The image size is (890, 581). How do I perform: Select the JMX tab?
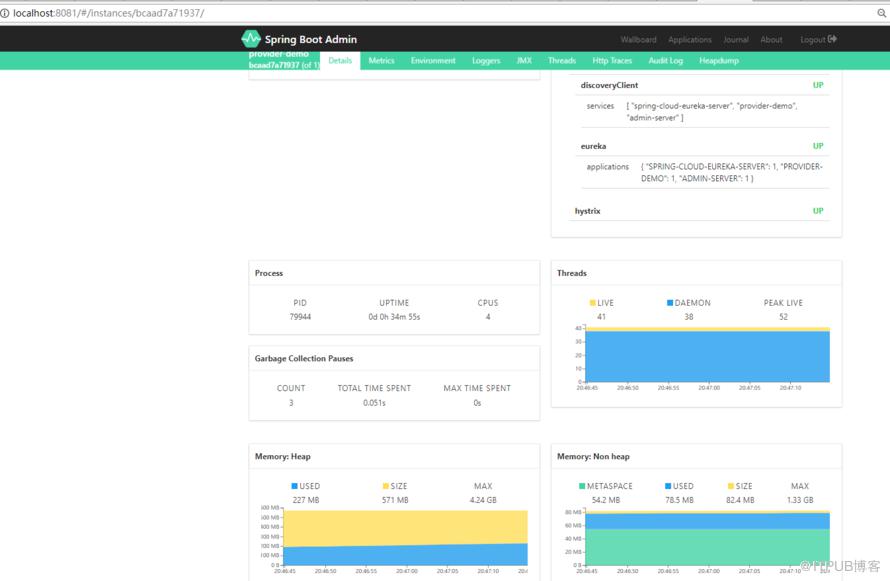(524, 61)
